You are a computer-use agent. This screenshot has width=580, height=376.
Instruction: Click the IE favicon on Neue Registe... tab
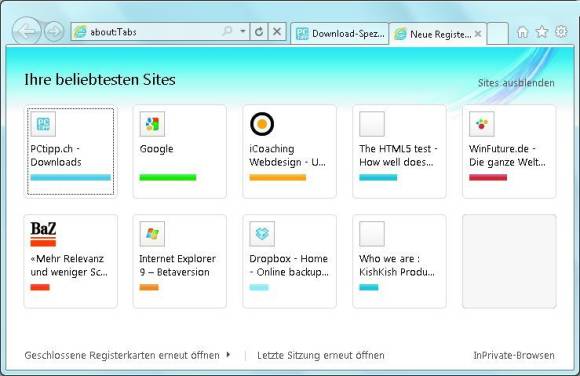coord(400,34)
